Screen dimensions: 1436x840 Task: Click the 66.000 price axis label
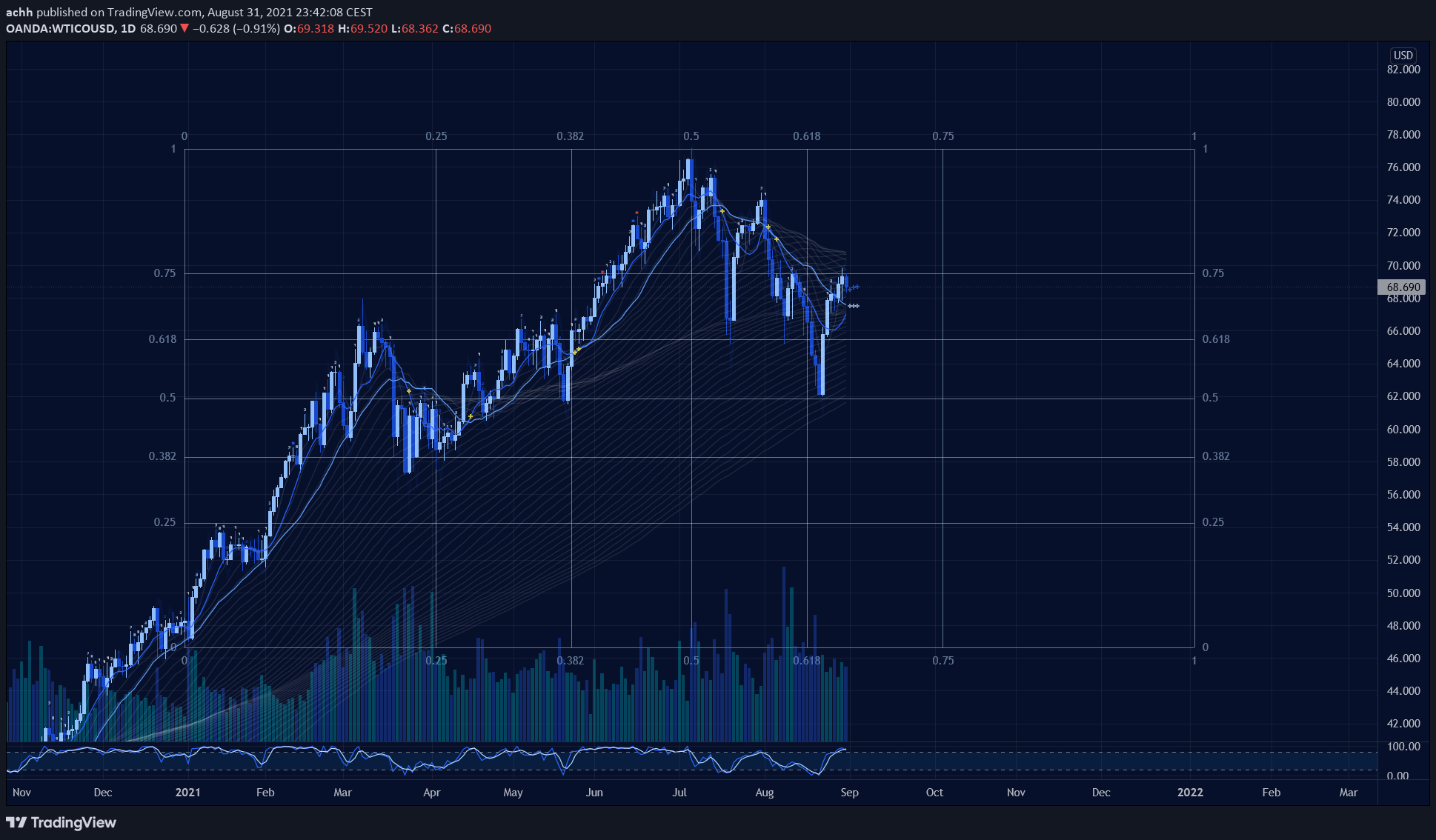pyautogui.click(x=1403, y=330)
